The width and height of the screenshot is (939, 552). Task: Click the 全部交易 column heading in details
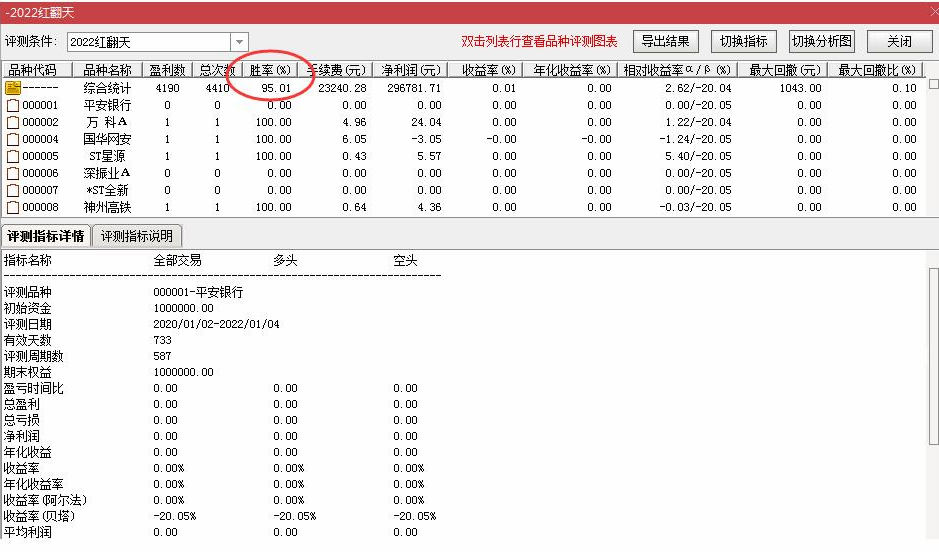point(177,260)
